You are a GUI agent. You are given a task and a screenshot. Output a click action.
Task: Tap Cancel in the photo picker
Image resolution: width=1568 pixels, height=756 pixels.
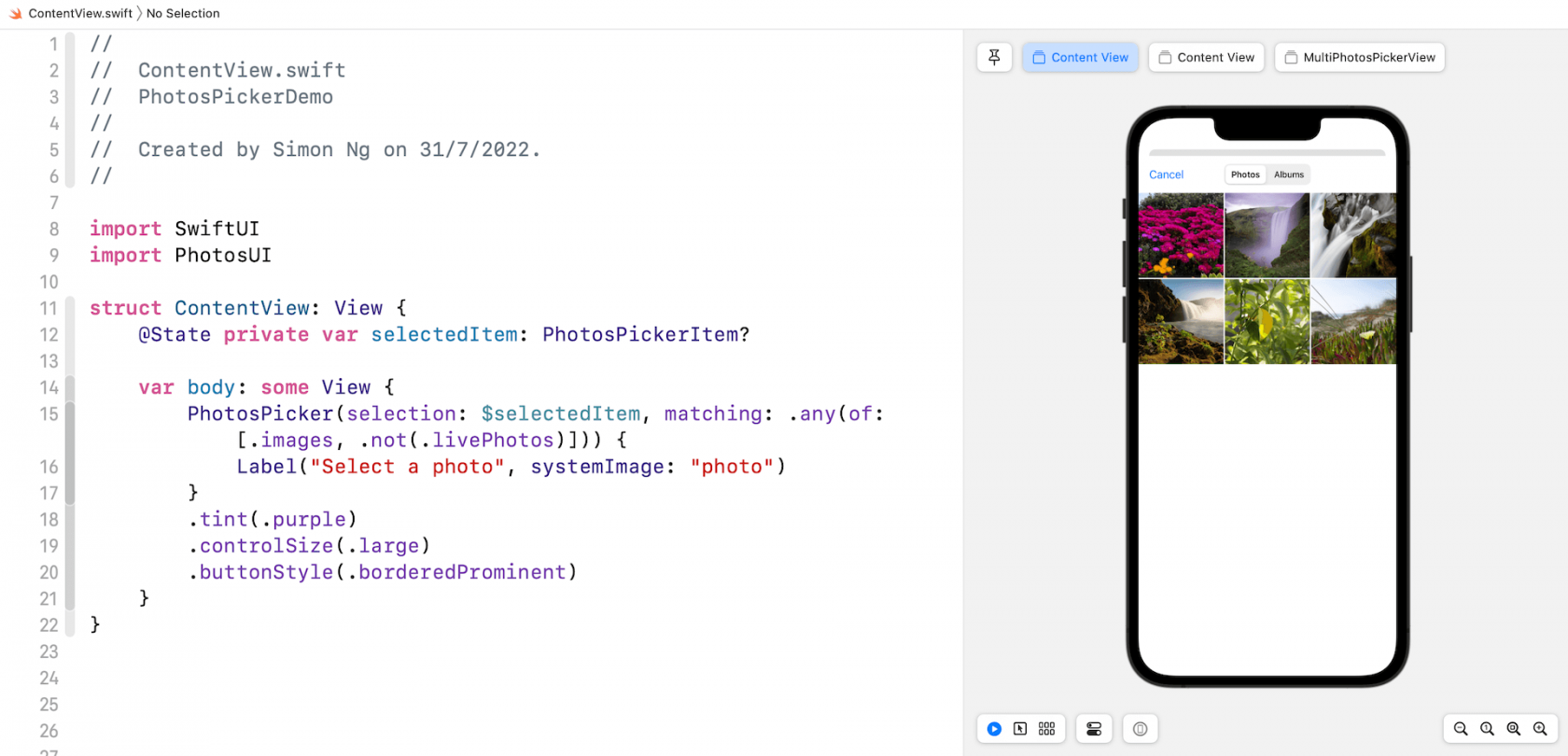coord(1166,175)
